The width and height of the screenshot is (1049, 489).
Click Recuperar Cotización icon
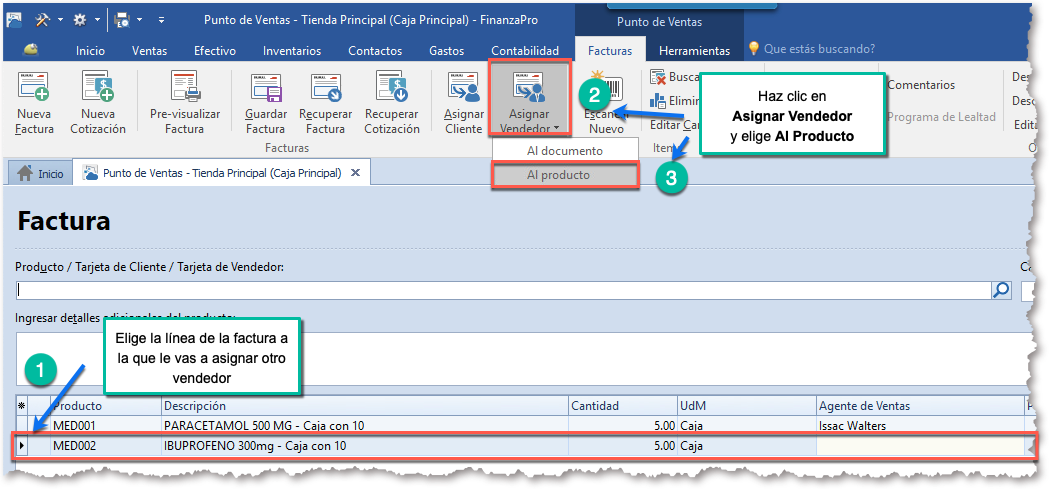[392, 87]
